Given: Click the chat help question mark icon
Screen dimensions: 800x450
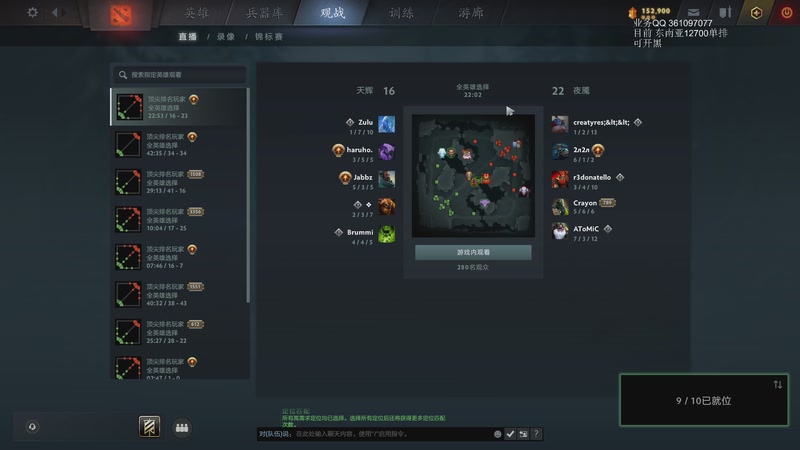Looking at the screenshot, I should [536, 434].
